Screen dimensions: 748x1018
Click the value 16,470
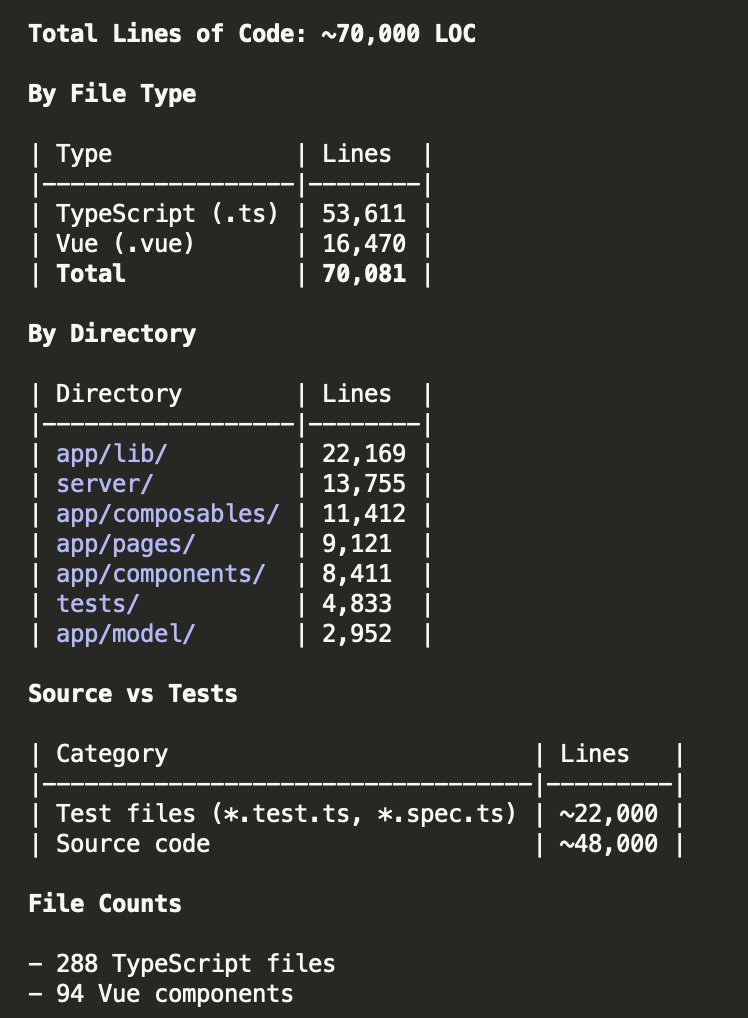364,243
